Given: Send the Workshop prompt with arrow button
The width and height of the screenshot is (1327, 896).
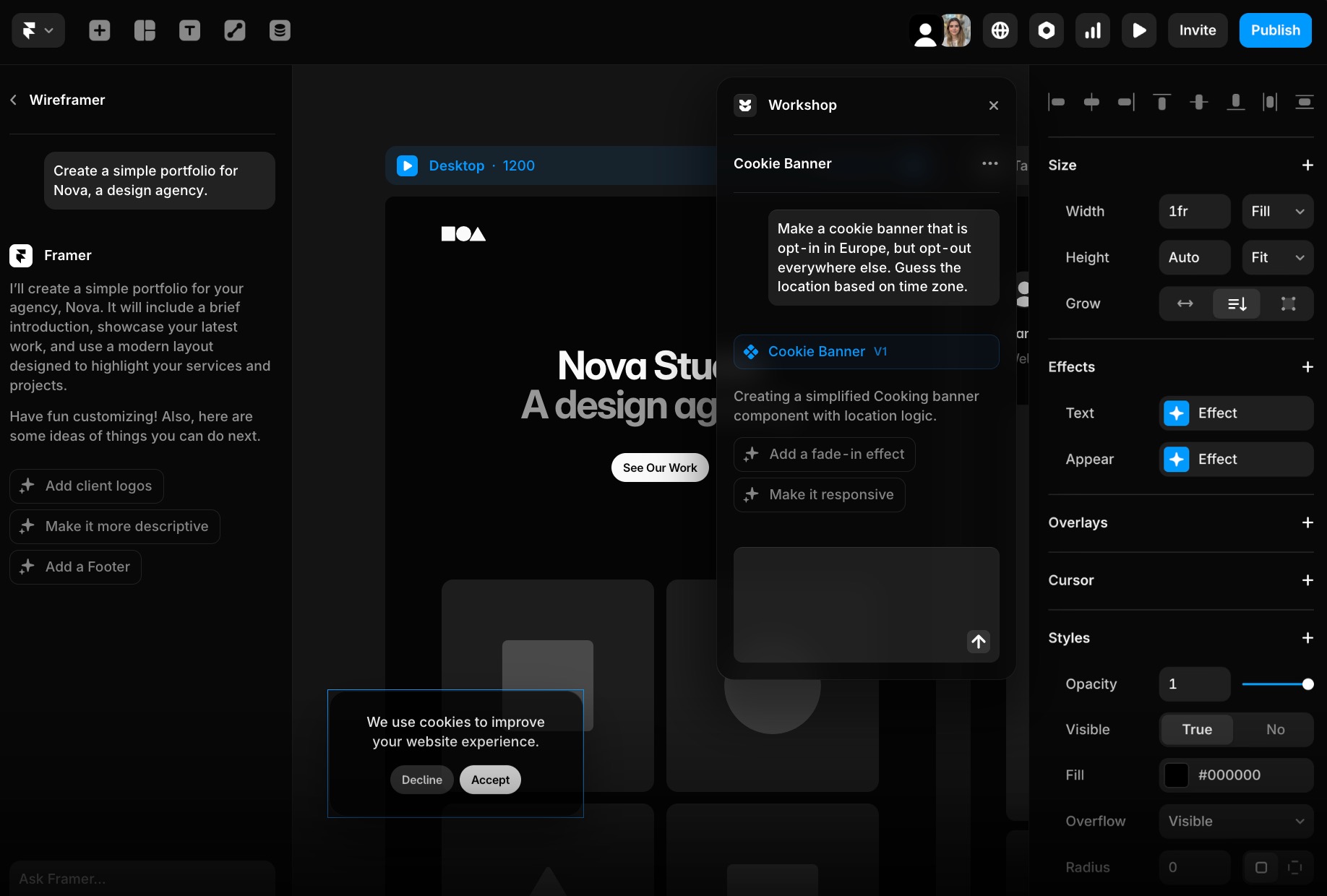Looking at the screenshot, I should (979, 641).
